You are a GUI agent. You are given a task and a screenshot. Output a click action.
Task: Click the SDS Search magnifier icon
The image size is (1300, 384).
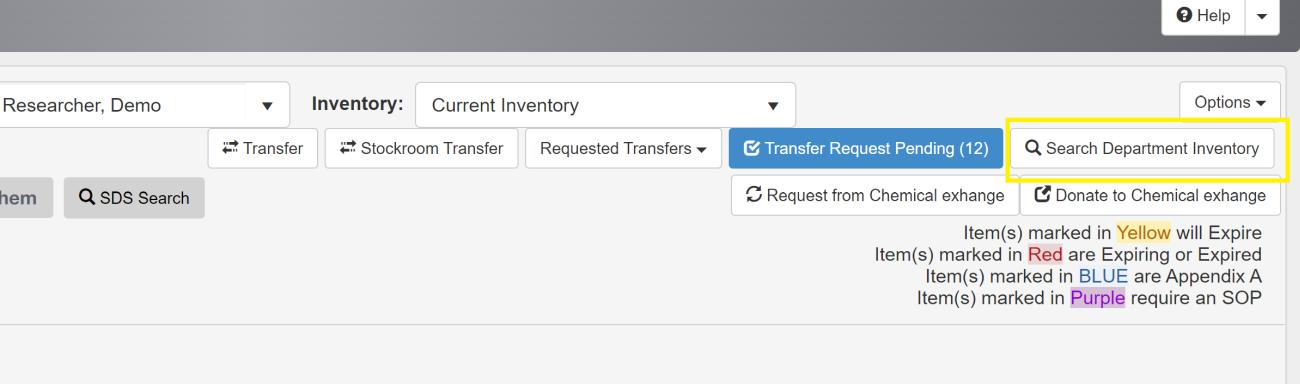(x=87, y=198)
